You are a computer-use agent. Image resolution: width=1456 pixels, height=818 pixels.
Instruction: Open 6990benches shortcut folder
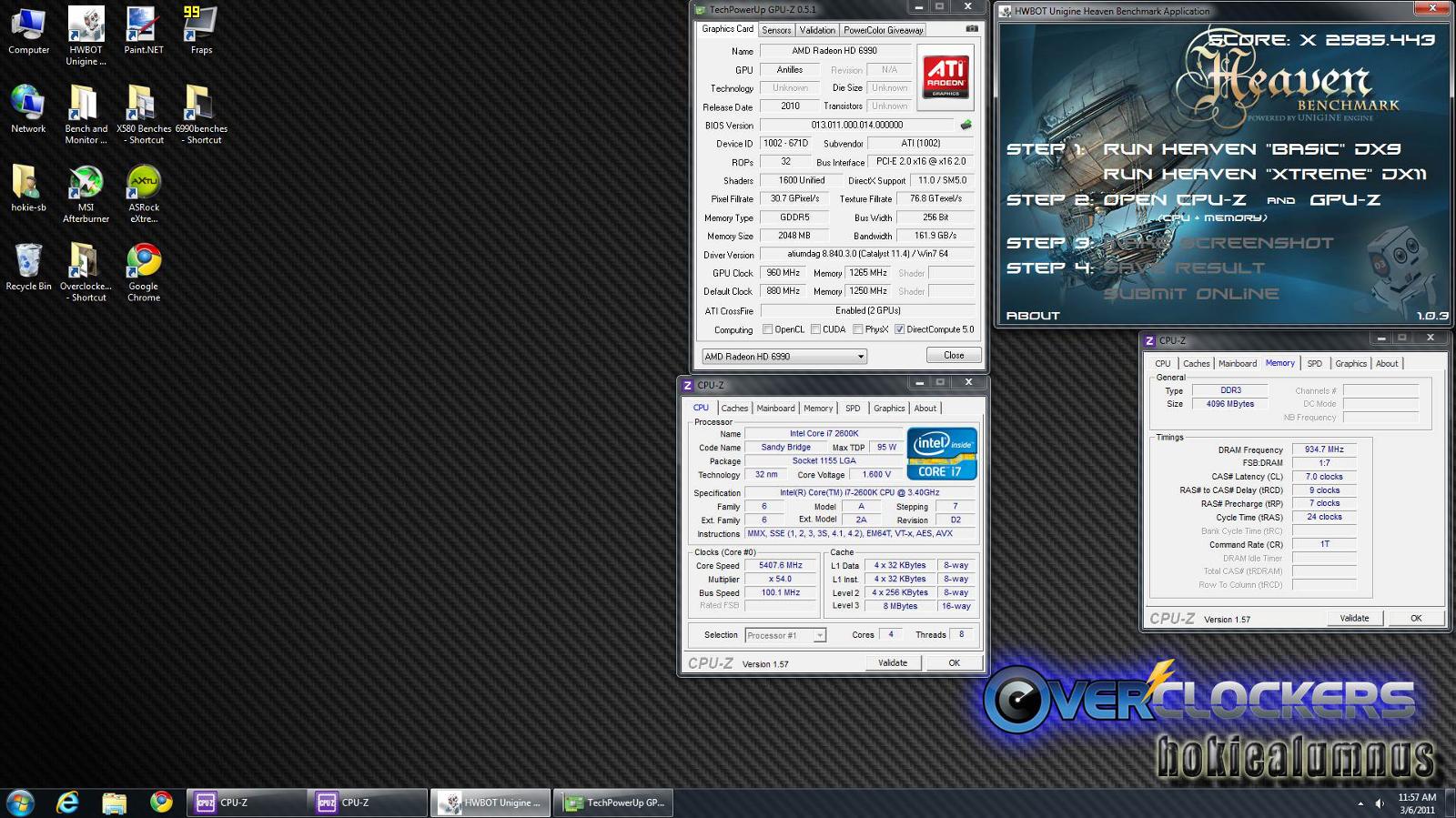point(201,115)
